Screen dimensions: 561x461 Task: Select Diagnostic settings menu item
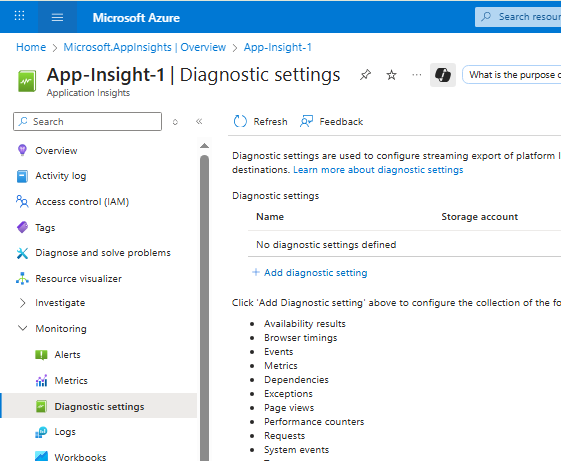[x=99, y=407]
